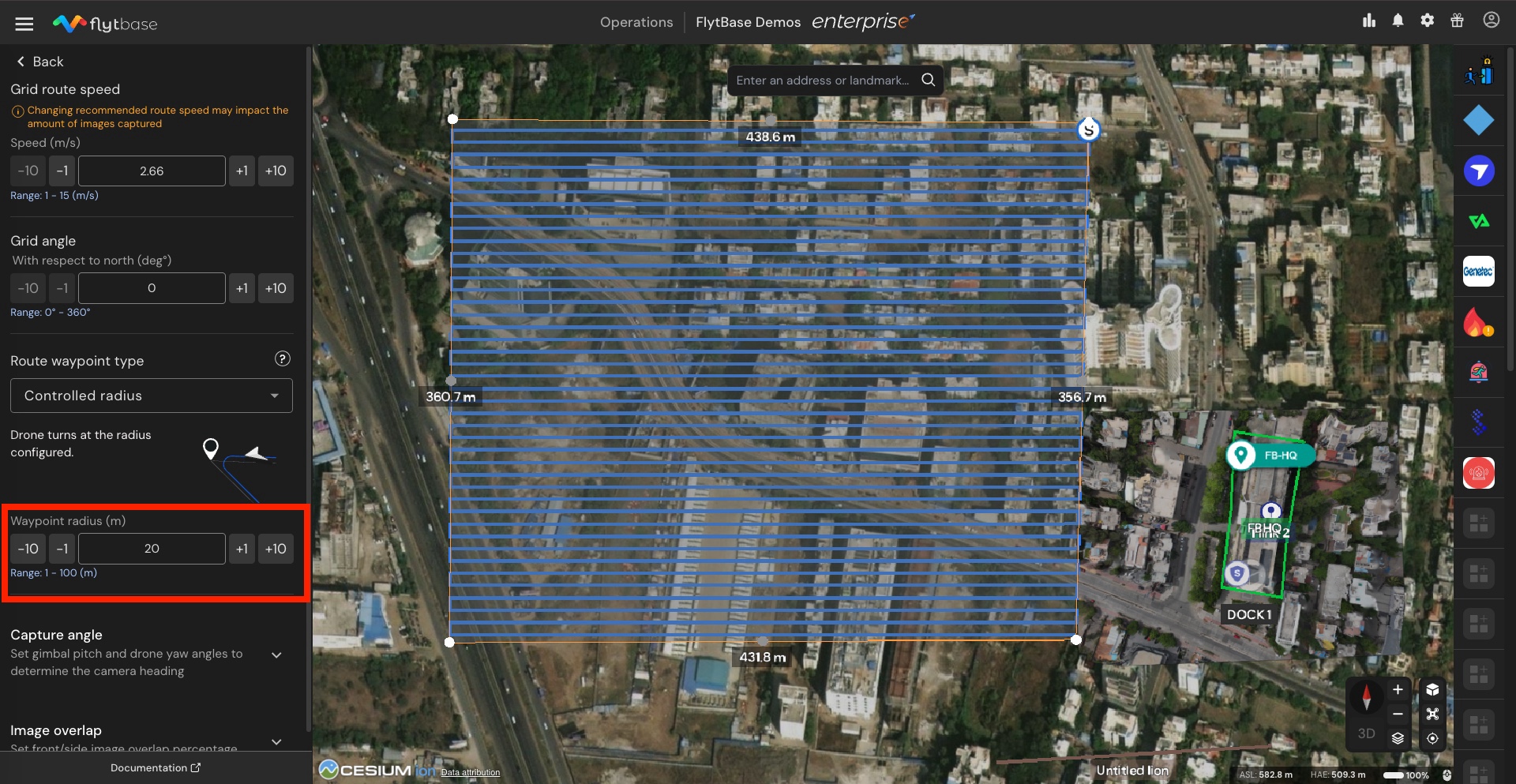The width and height of the screenshot is (1516, 784).
Task: Open the Documentation link
Action: pyautogui.click(x=156, y=767)
